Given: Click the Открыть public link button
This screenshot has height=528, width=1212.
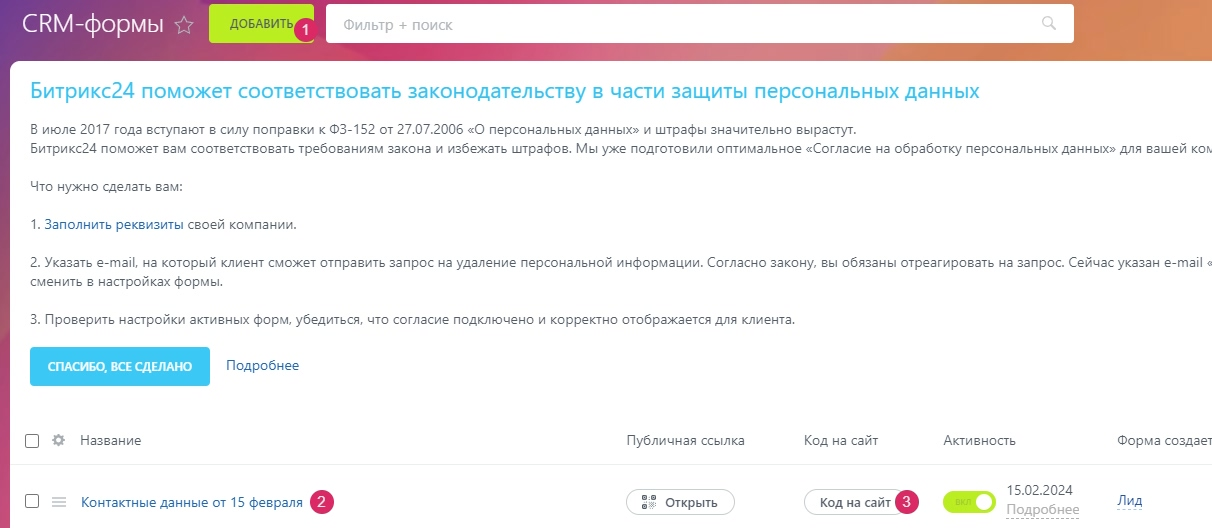Looking at the screenshot, I should (680, 502).
